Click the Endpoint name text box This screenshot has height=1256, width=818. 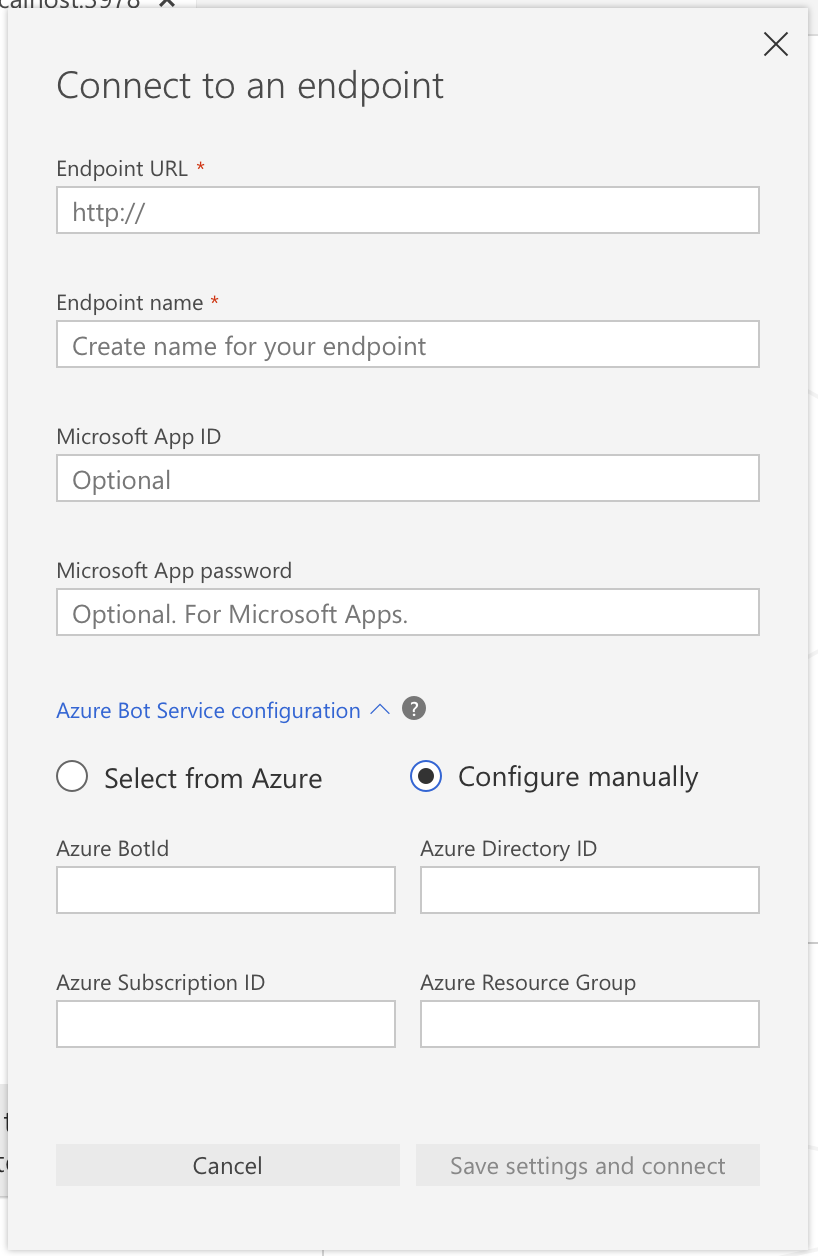click(408, 345)
